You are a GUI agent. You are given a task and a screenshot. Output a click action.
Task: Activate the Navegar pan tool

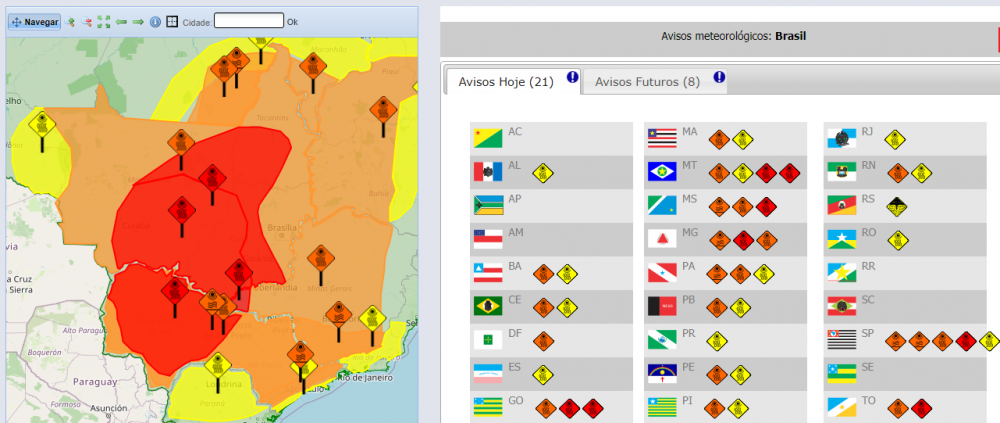coord(34,22)
